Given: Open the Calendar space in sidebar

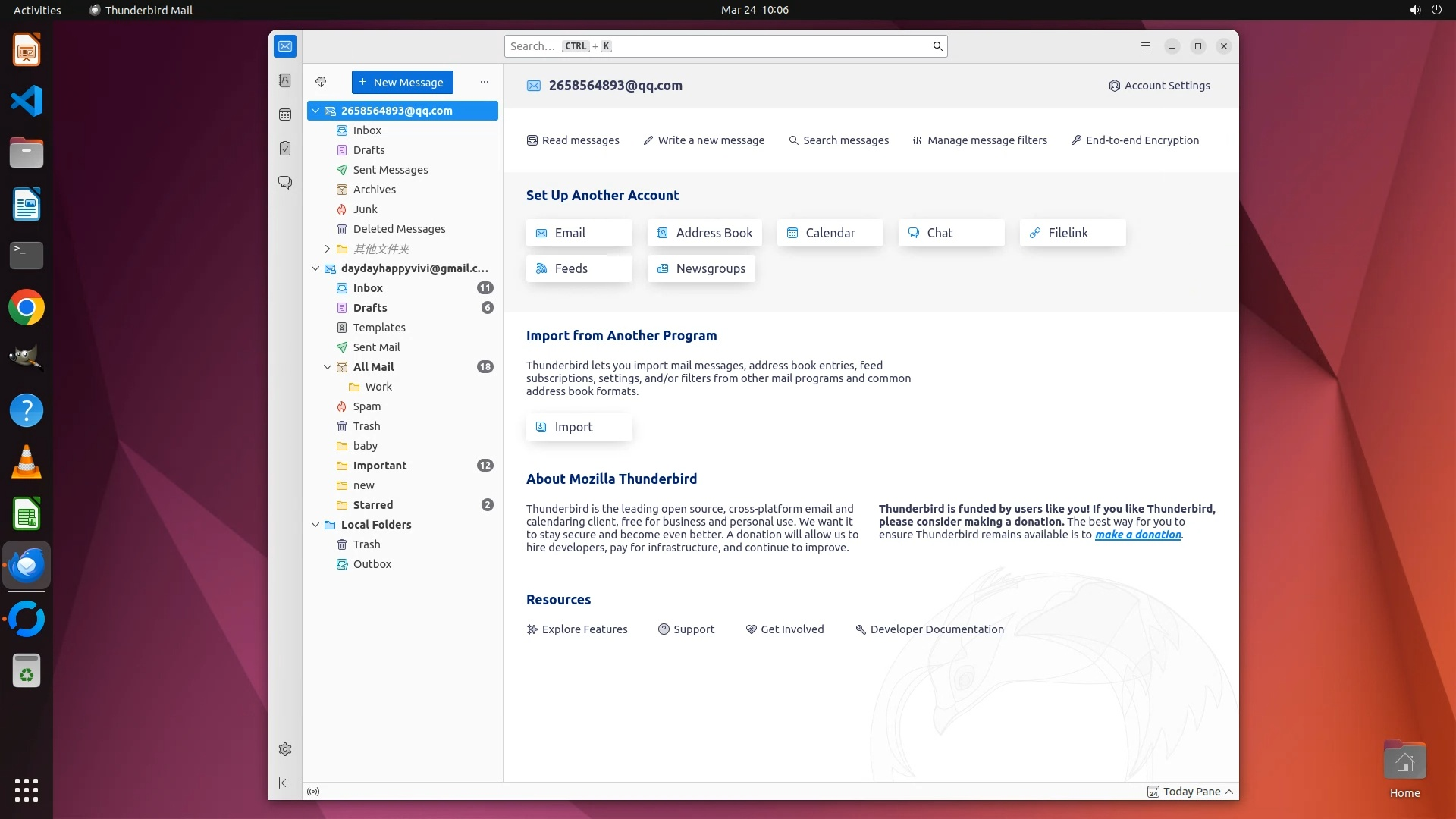Looking at the screenshot, I should (x=285, y=115).
